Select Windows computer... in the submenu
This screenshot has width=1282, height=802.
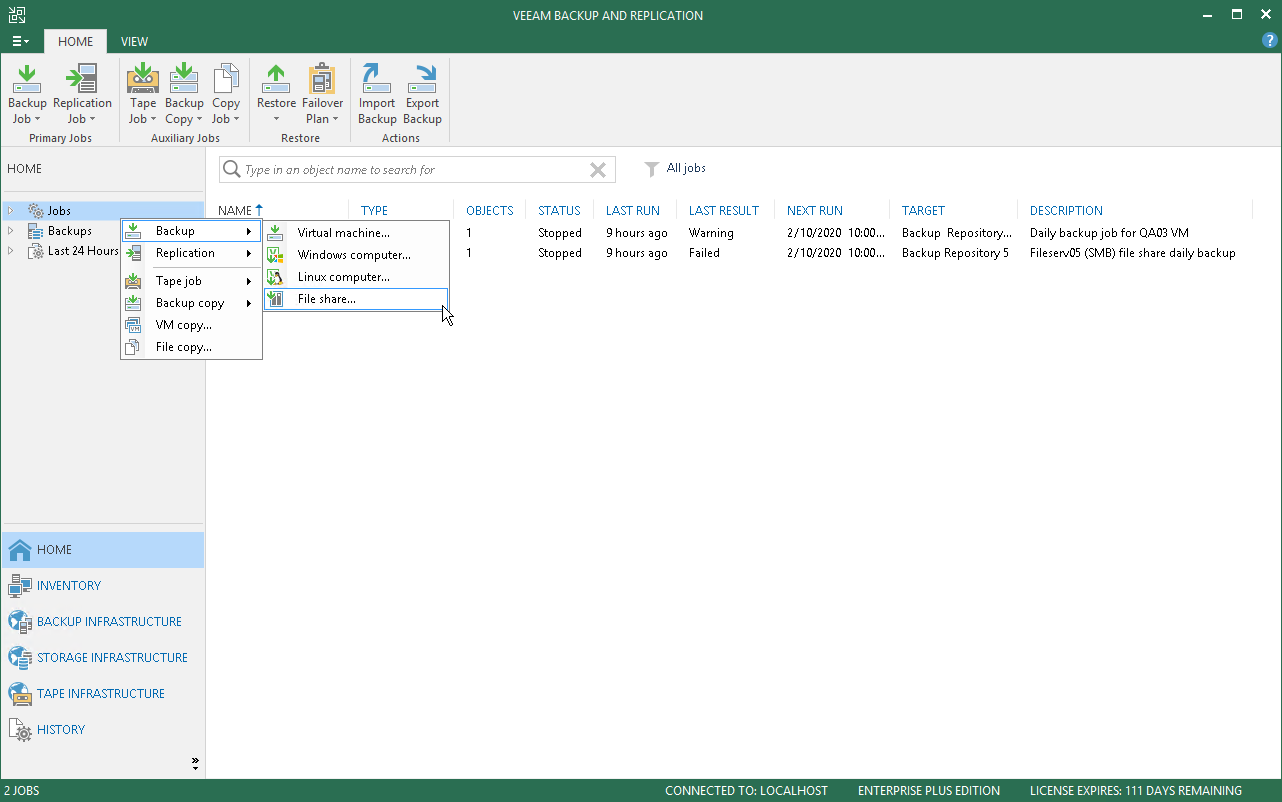(356, 255)
